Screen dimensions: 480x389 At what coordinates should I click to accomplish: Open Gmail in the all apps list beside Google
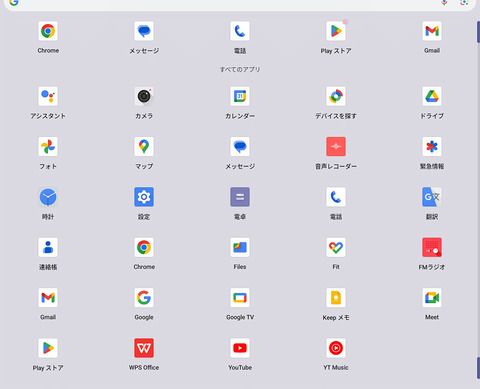coord(48,298)
